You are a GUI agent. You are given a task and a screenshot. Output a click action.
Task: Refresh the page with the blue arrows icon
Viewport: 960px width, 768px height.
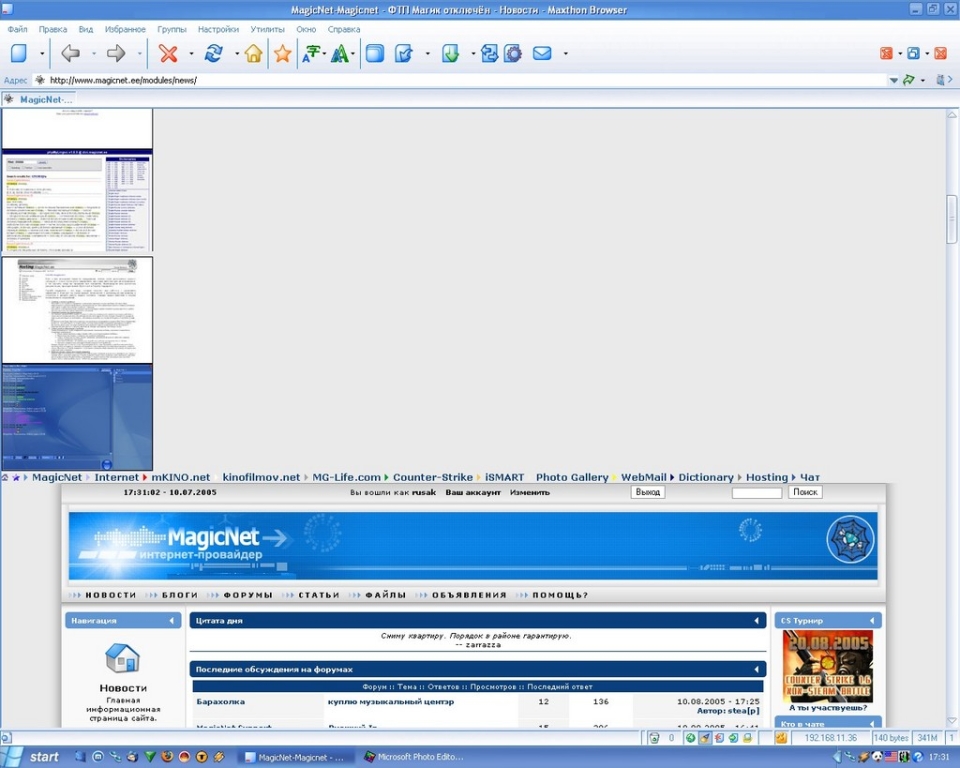click(x=214, y=53)
